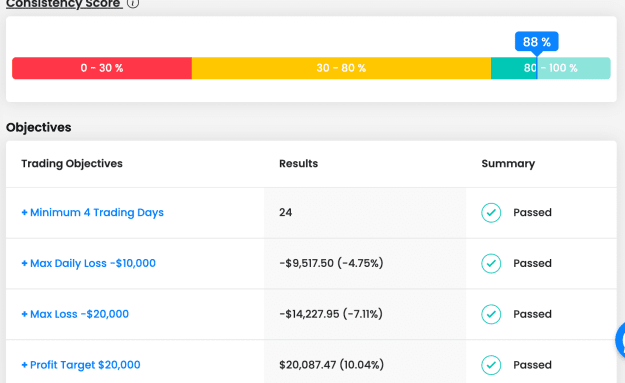Select the yellow 30 - 80 % segment
Viewport: 625px width, 383px height.
click(341, 68)
